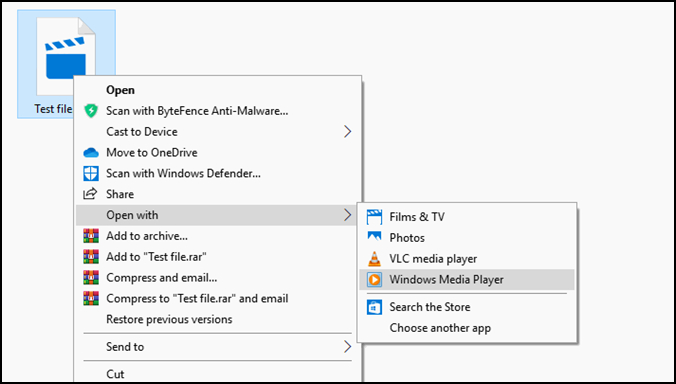Click the OneDrive cloud icon

coord(91,153)
